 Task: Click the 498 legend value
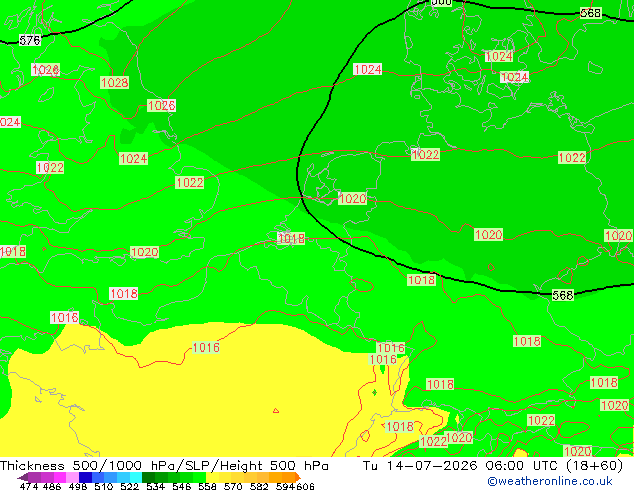point(78,486)
